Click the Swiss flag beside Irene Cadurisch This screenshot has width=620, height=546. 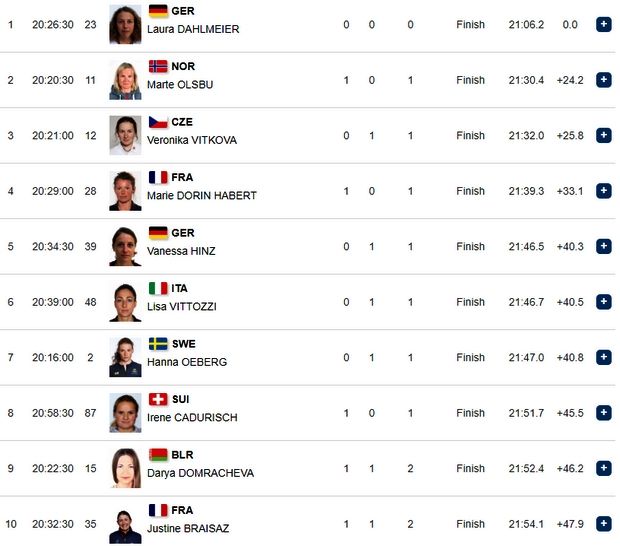[158, 399]
